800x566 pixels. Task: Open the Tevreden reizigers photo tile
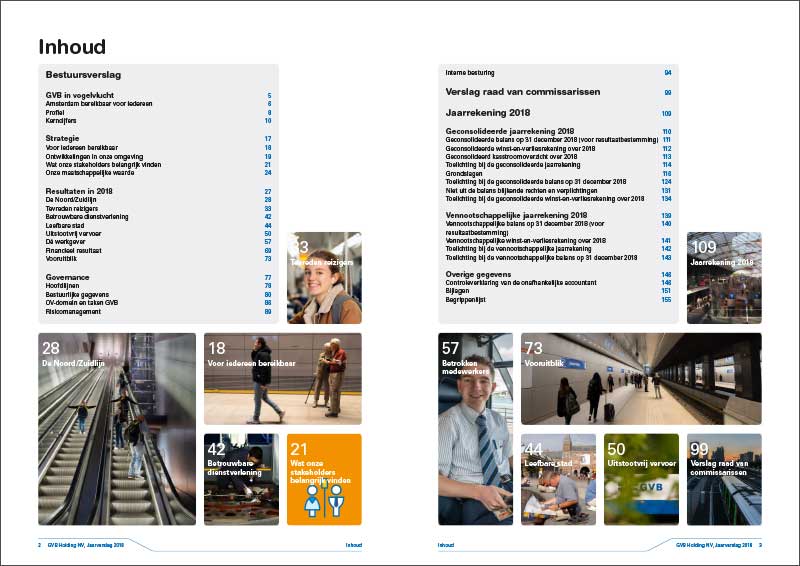click(x=324, y=278)
